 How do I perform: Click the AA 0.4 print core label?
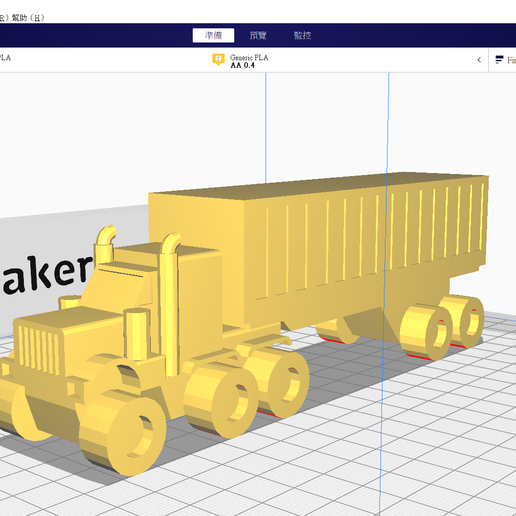click(x=242, y=65)
